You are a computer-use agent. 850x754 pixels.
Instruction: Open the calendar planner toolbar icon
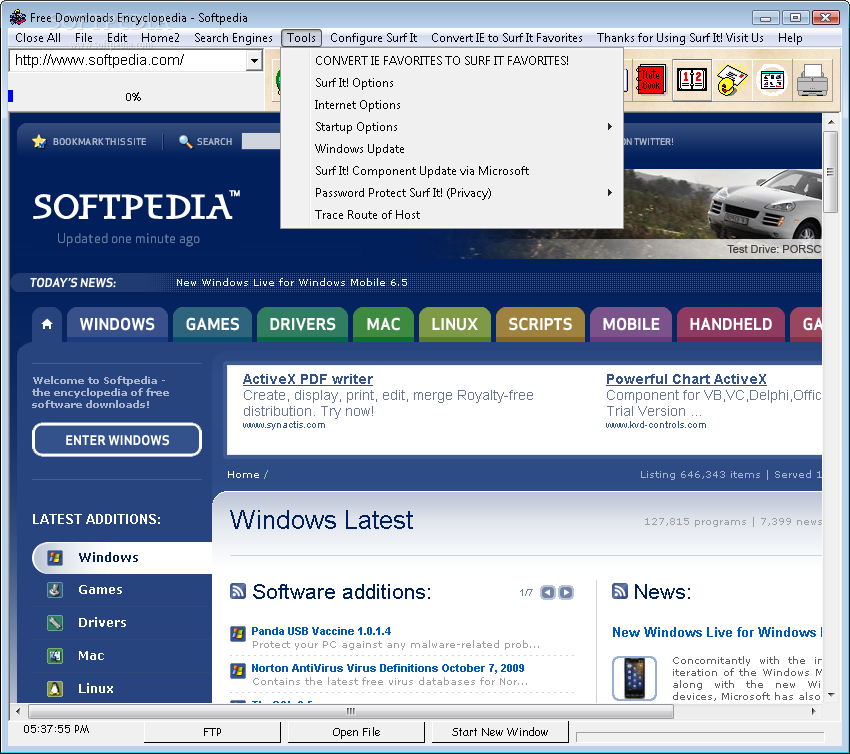(692, 80)
